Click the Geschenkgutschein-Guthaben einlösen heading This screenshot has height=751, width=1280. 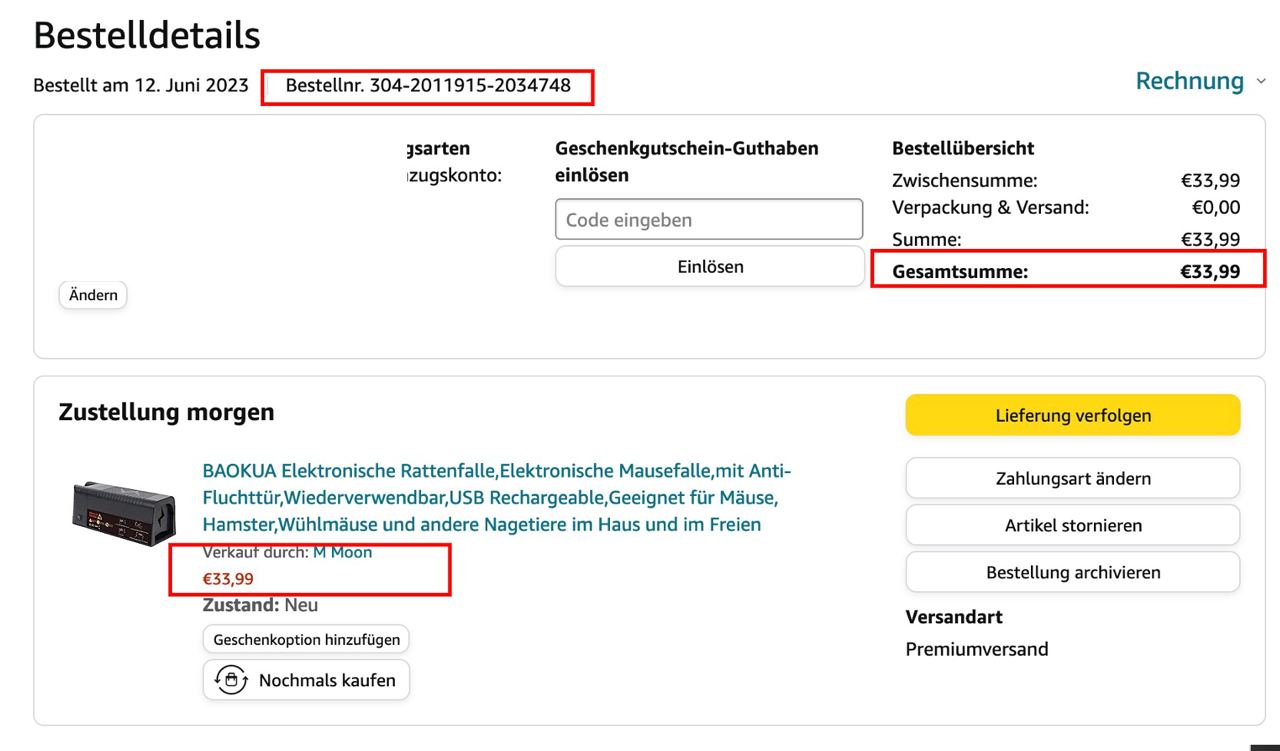[x=686, y=161]
